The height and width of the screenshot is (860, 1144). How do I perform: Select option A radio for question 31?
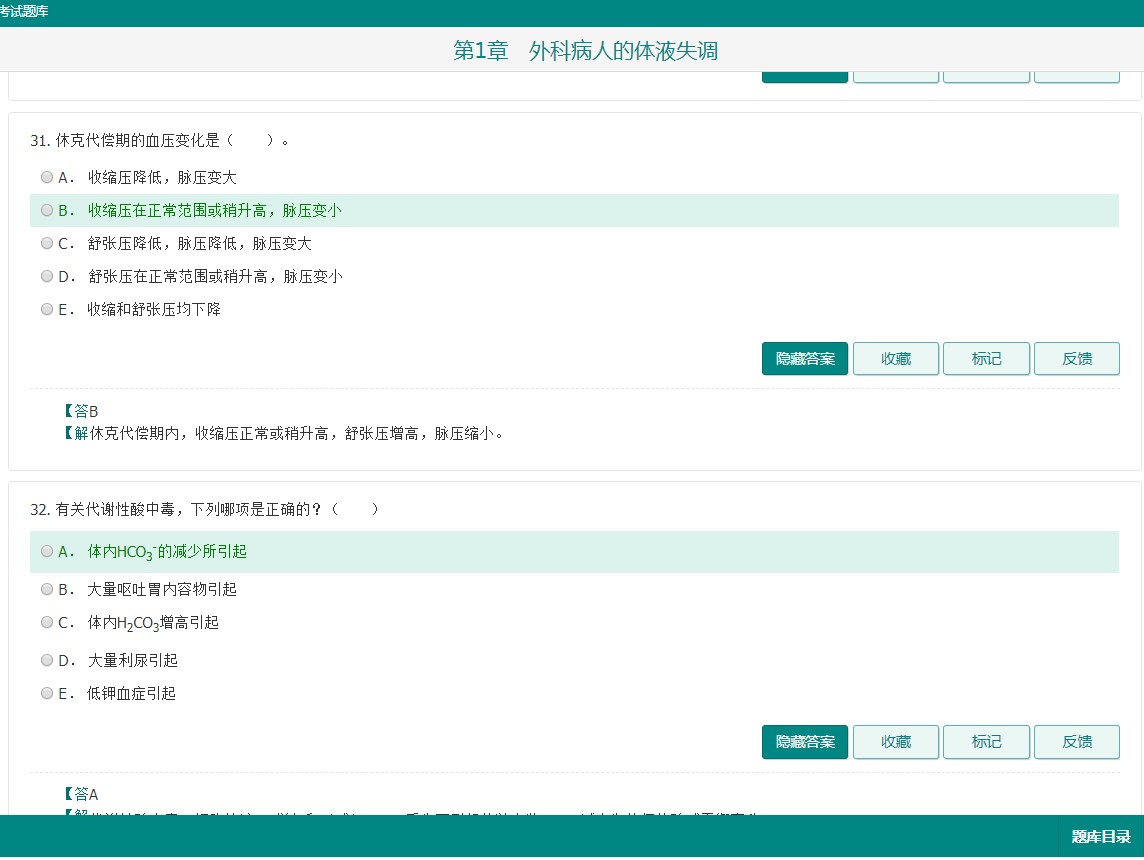(x=47, y=177)
